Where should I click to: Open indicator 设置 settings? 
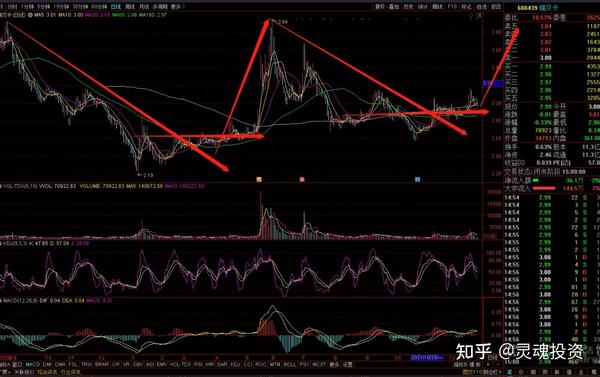pos(347,364)
